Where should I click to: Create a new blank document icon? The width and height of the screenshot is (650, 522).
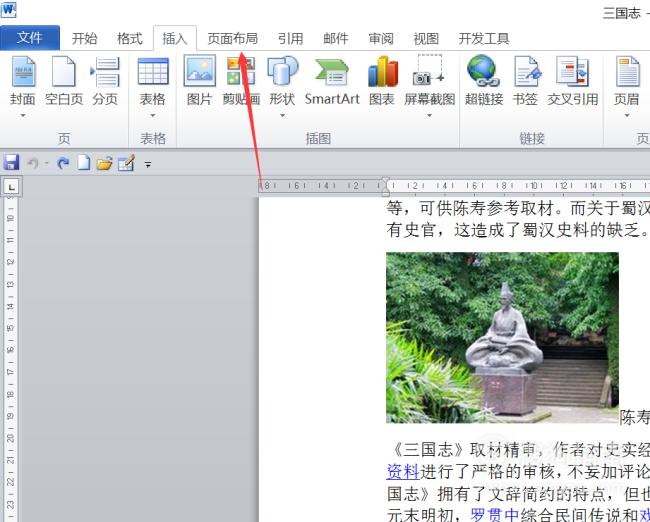84,163
